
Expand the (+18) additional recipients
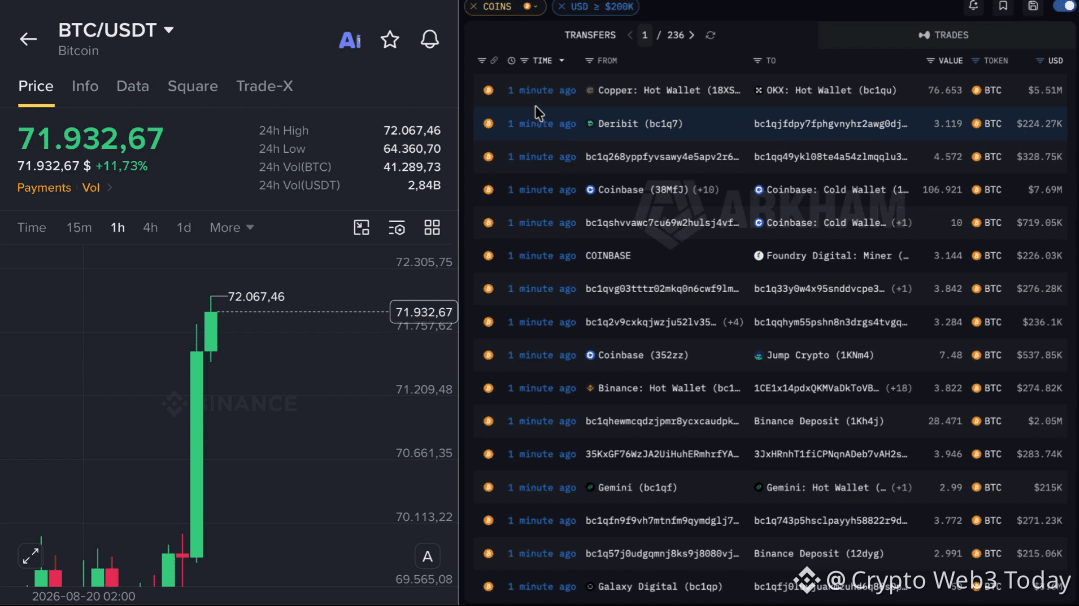point(899,388)
